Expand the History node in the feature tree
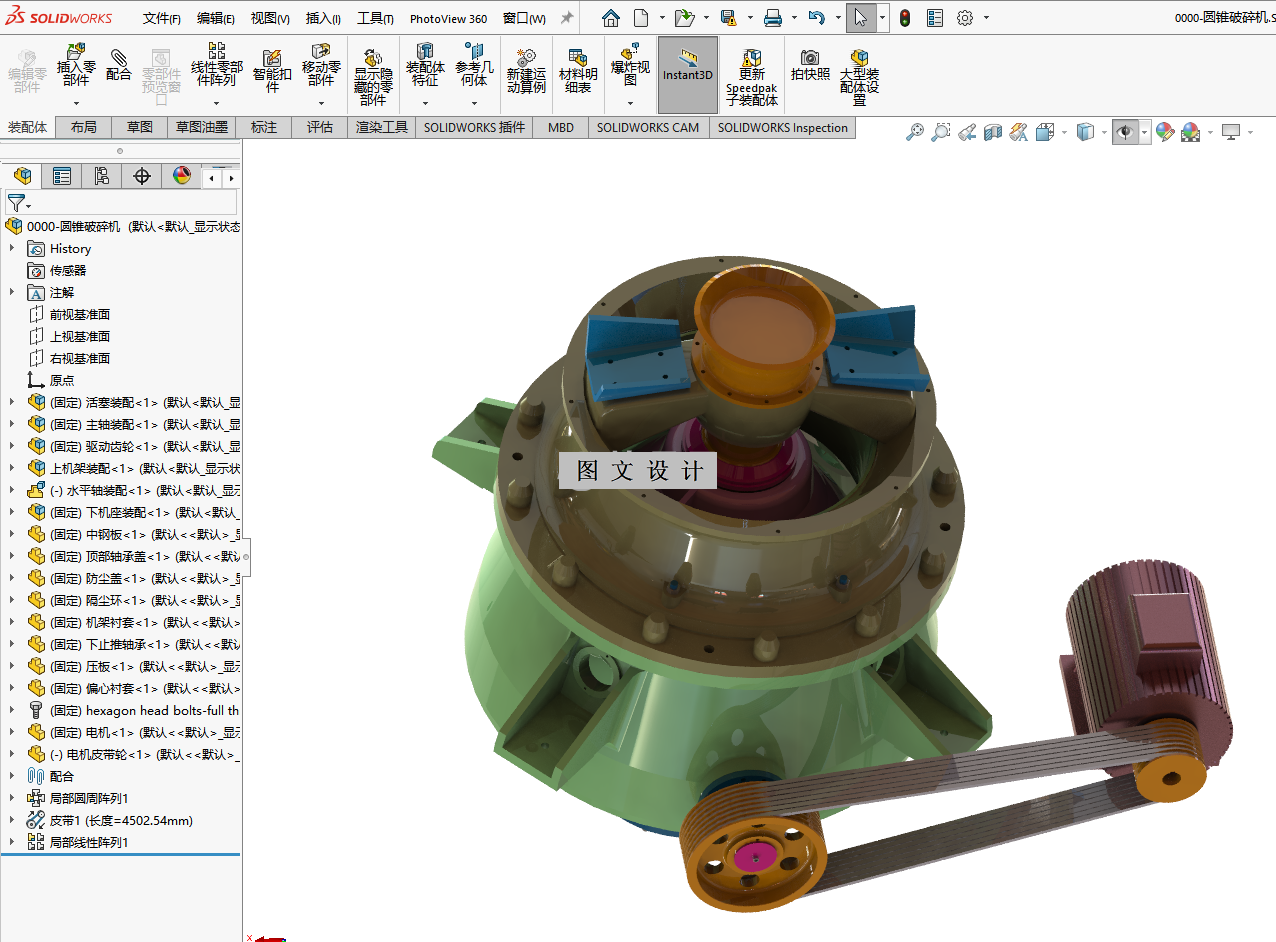The width and height of the screenshot is (1276, 942). (x=12, y=248)
